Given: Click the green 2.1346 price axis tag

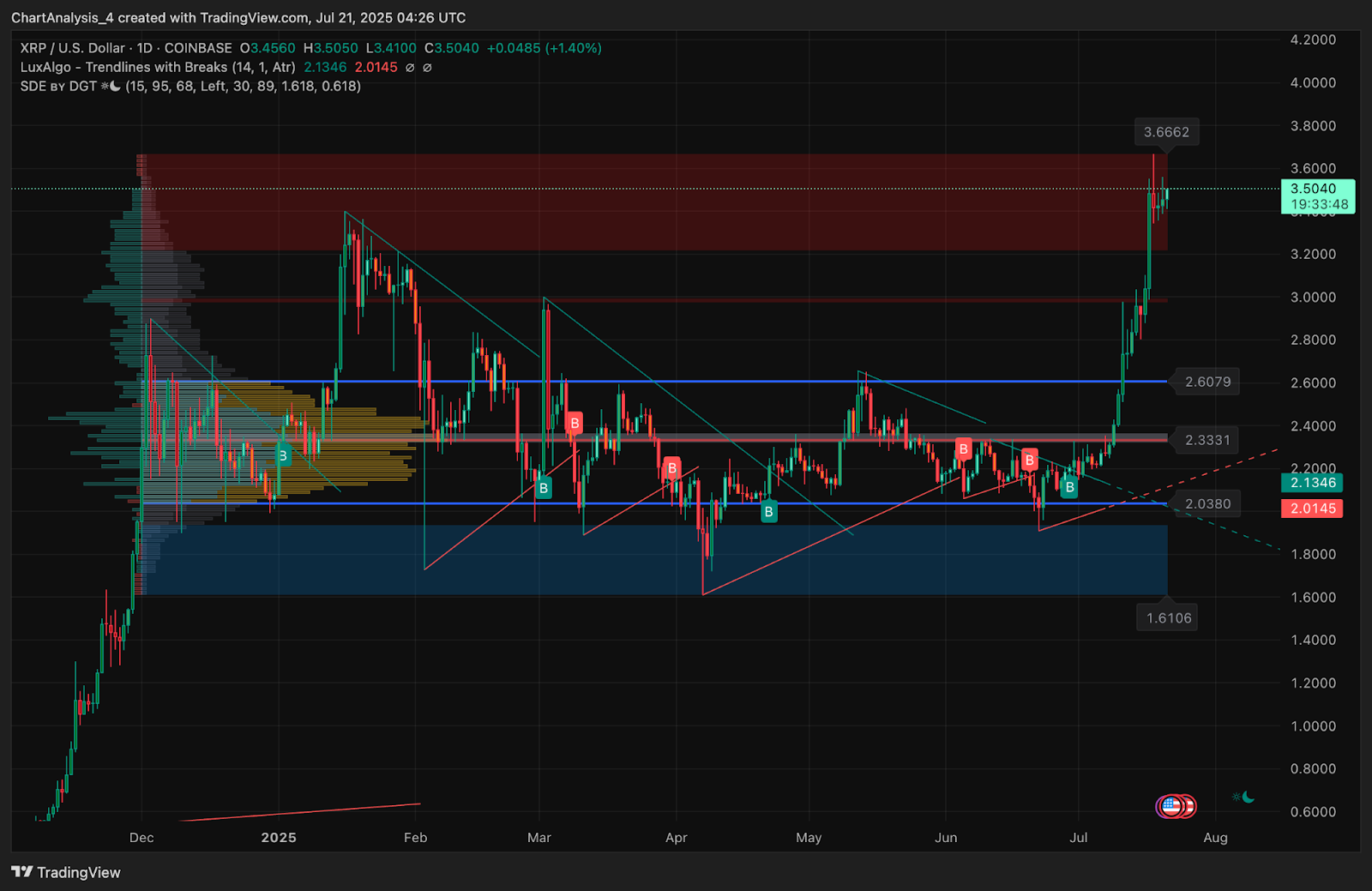Looking at the screenshot, I should 1312,483.
